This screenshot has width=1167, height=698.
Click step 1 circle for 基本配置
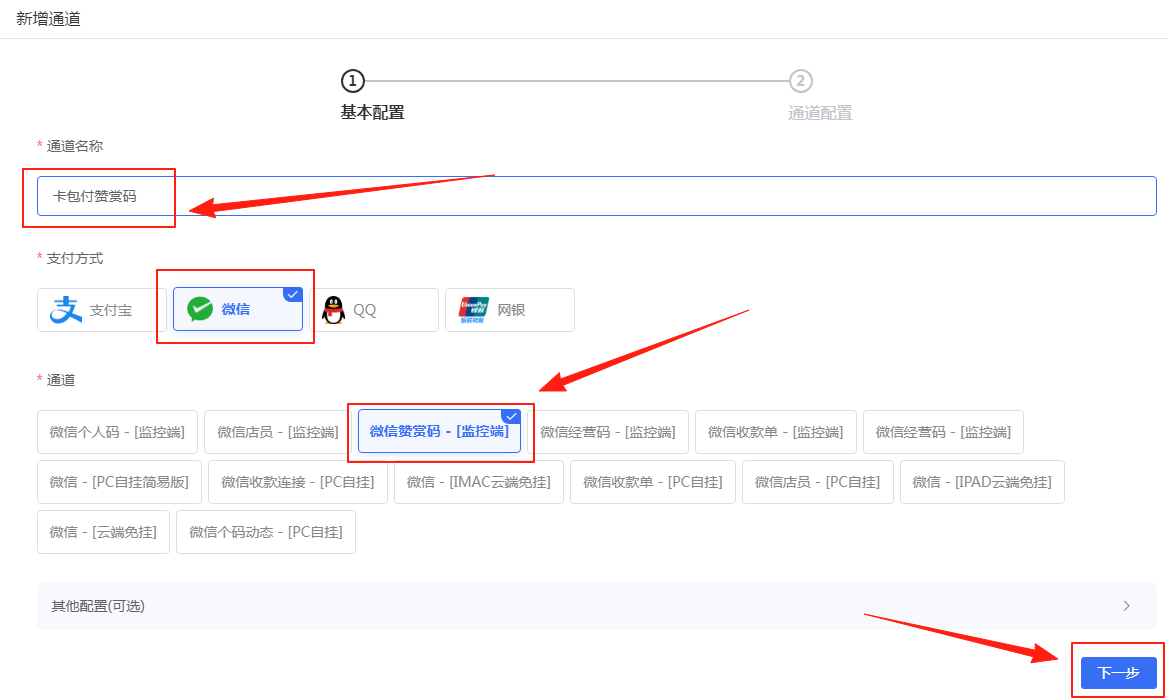tap(352, 81)
